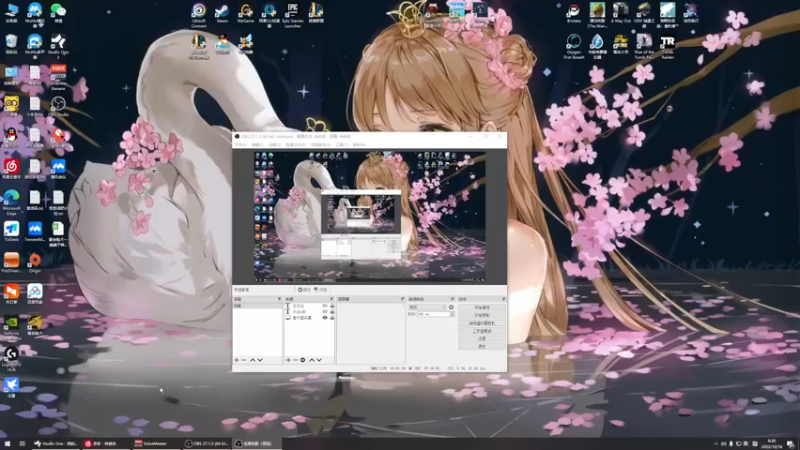This screenshot has width=800, height=450.
Task: Move scene up in OBS Scenes dock
Action: click(x=252, y=360)
